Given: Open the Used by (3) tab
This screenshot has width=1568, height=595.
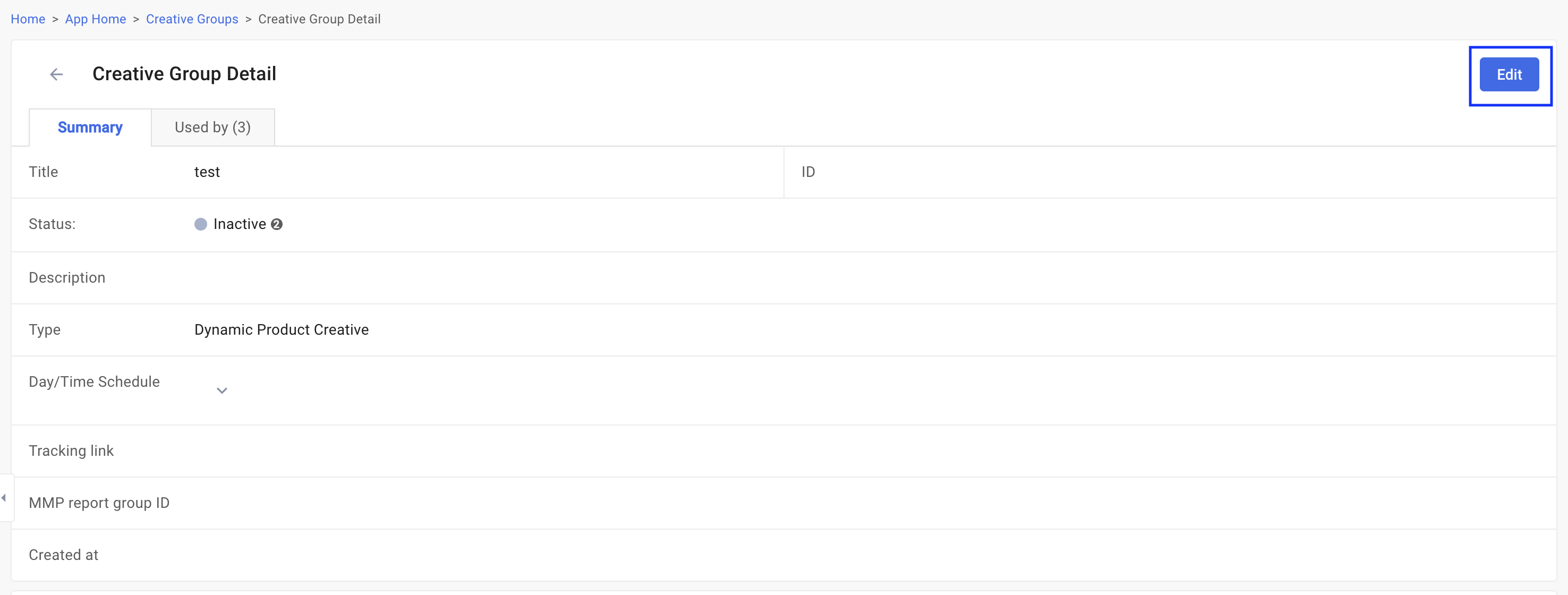Looking at the screenshot, I should click(213, 127).
